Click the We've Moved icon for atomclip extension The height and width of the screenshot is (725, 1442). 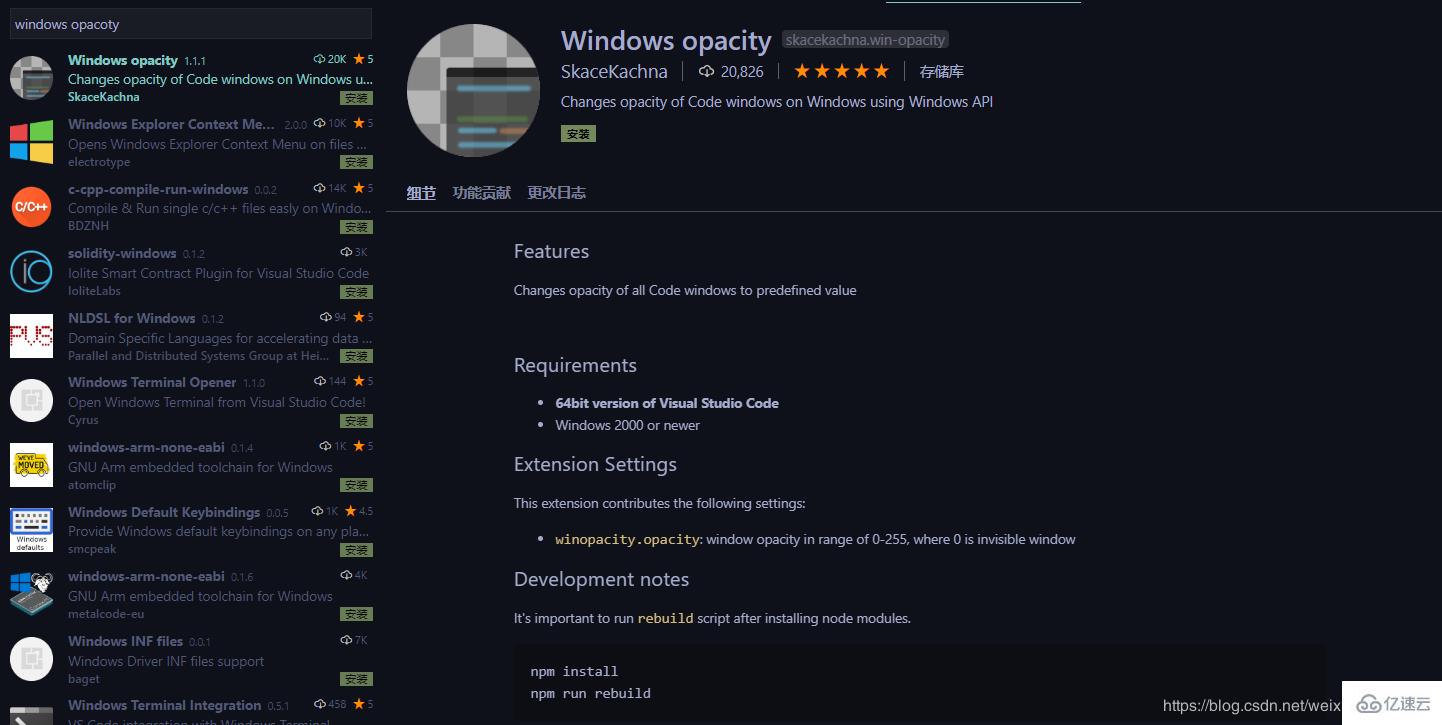[31, 465]
